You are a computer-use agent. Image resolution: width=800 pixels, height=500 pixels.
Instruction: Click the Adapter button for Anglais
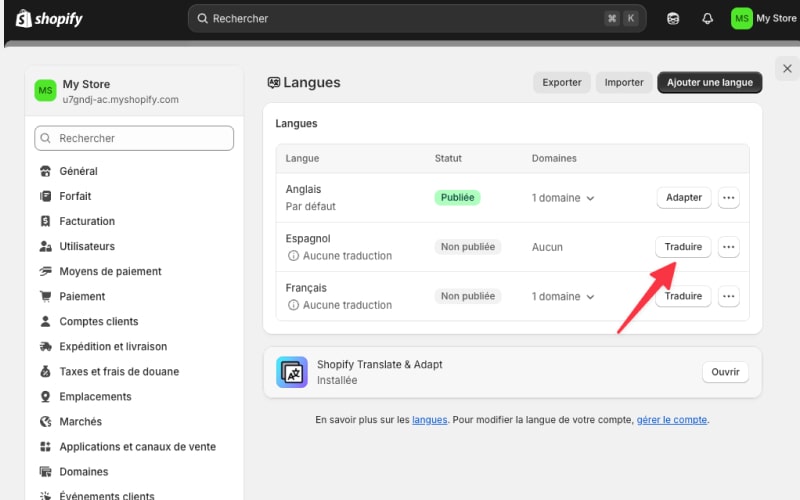tap(684, 198)
